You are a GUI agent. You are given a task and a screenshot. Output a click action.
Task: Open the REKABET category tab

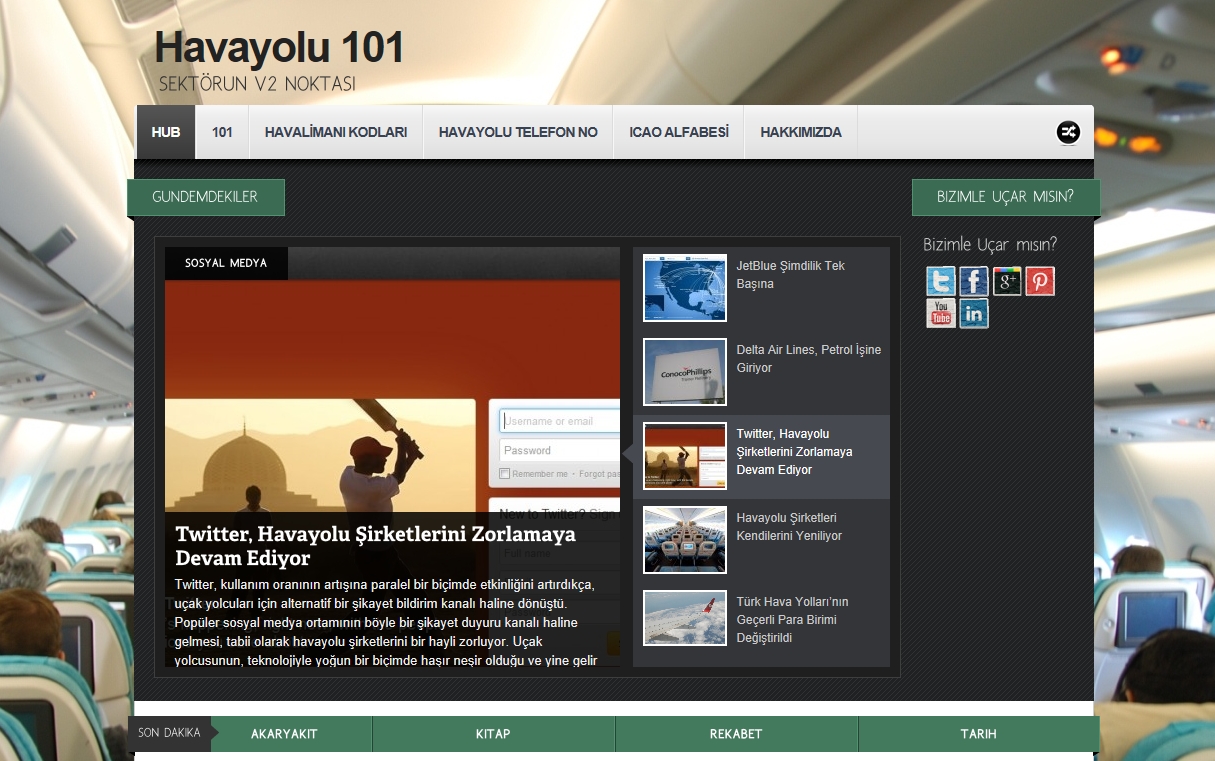click(x=736, y=734)
